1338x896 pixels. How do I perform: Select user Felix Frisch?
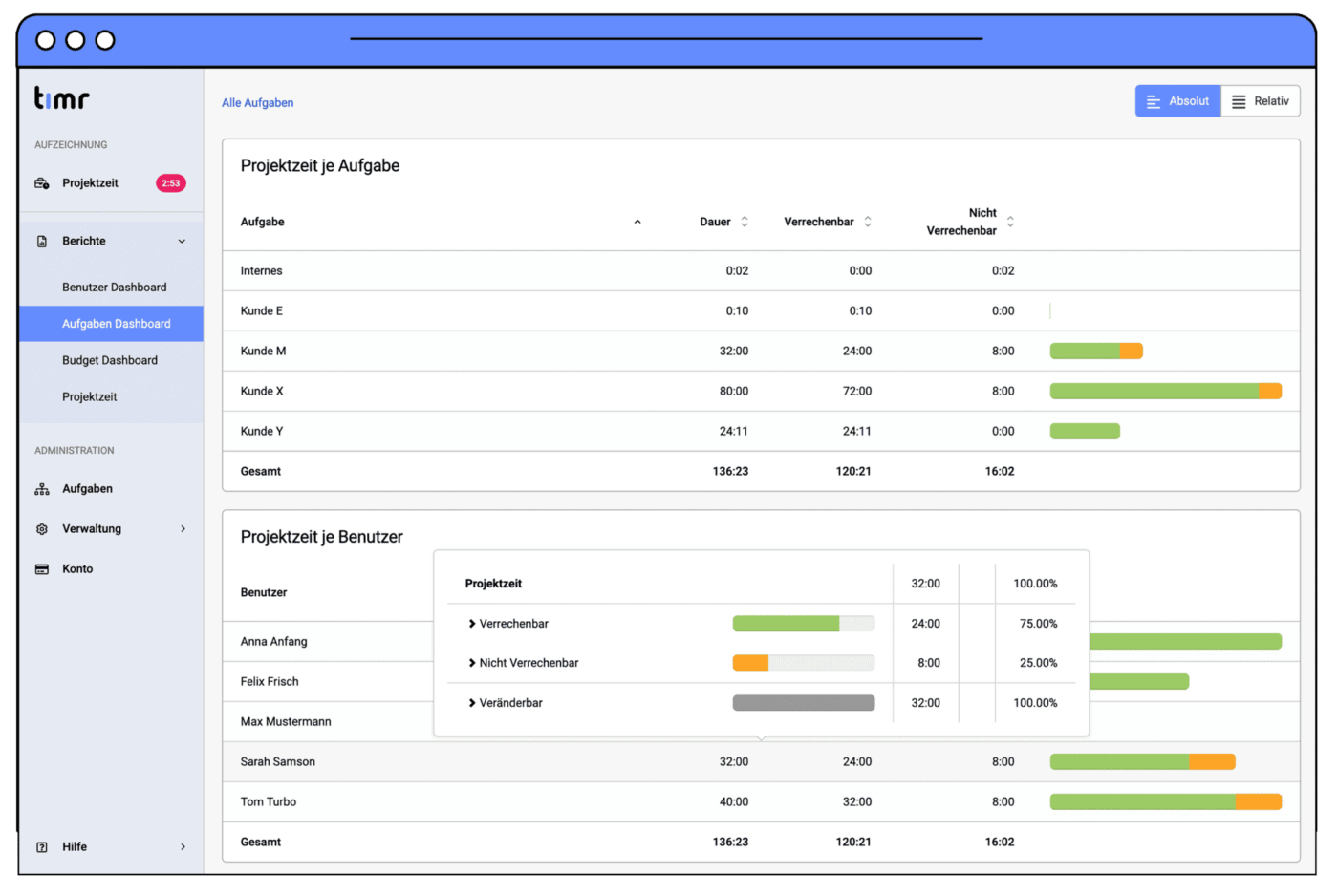270,682
